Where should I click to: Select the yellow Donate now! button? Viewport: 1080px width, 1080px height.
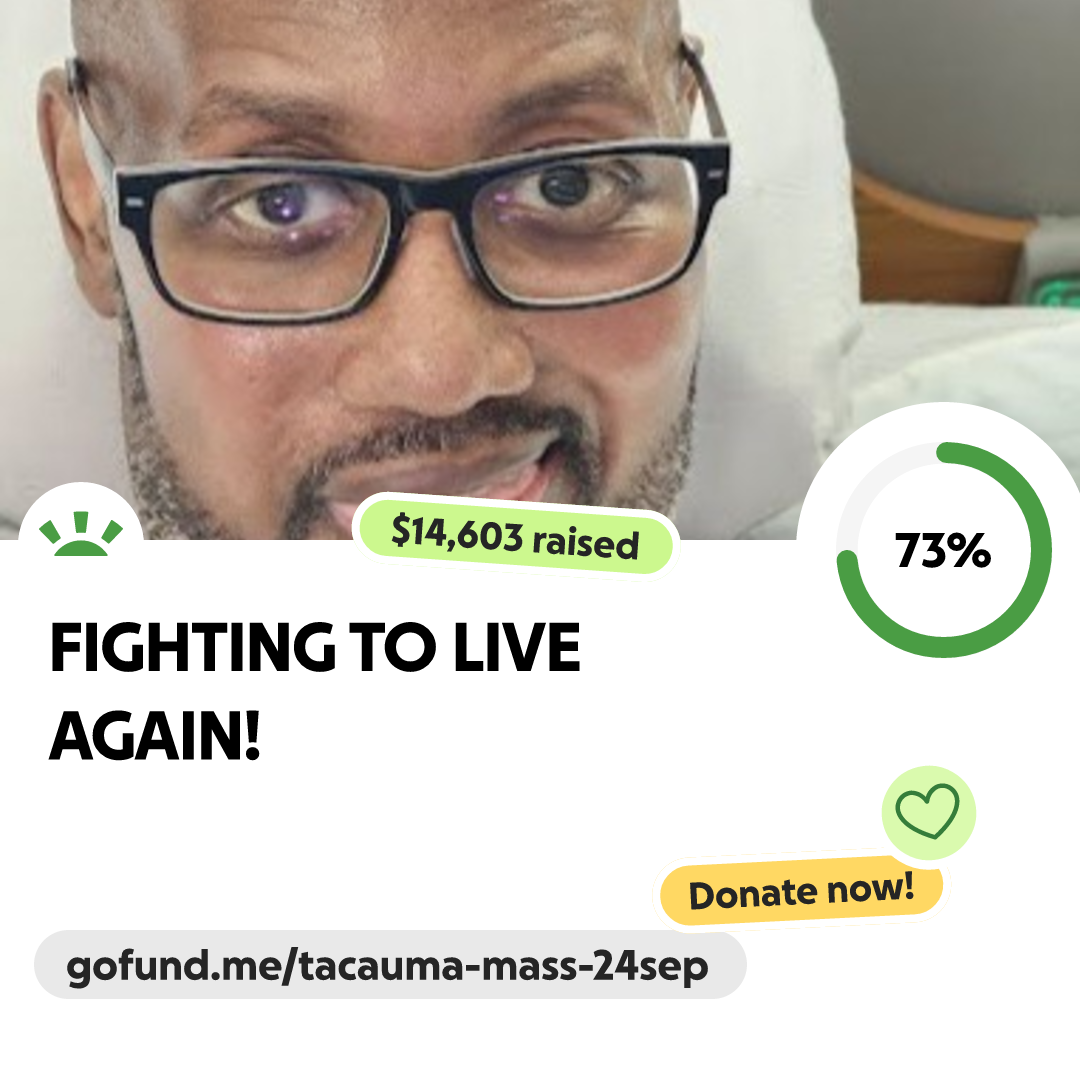(801, 891)
